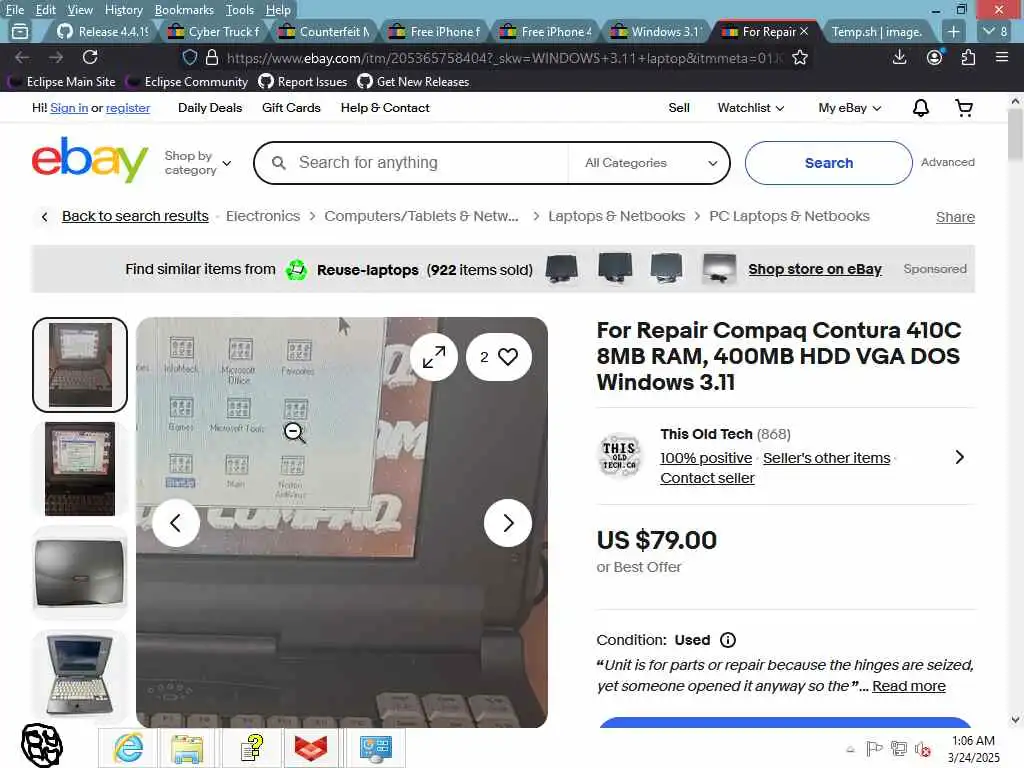Open the Firefox hamburger application menu
The height and width of the screenshot is (768, 1024).
[1002, 57]
